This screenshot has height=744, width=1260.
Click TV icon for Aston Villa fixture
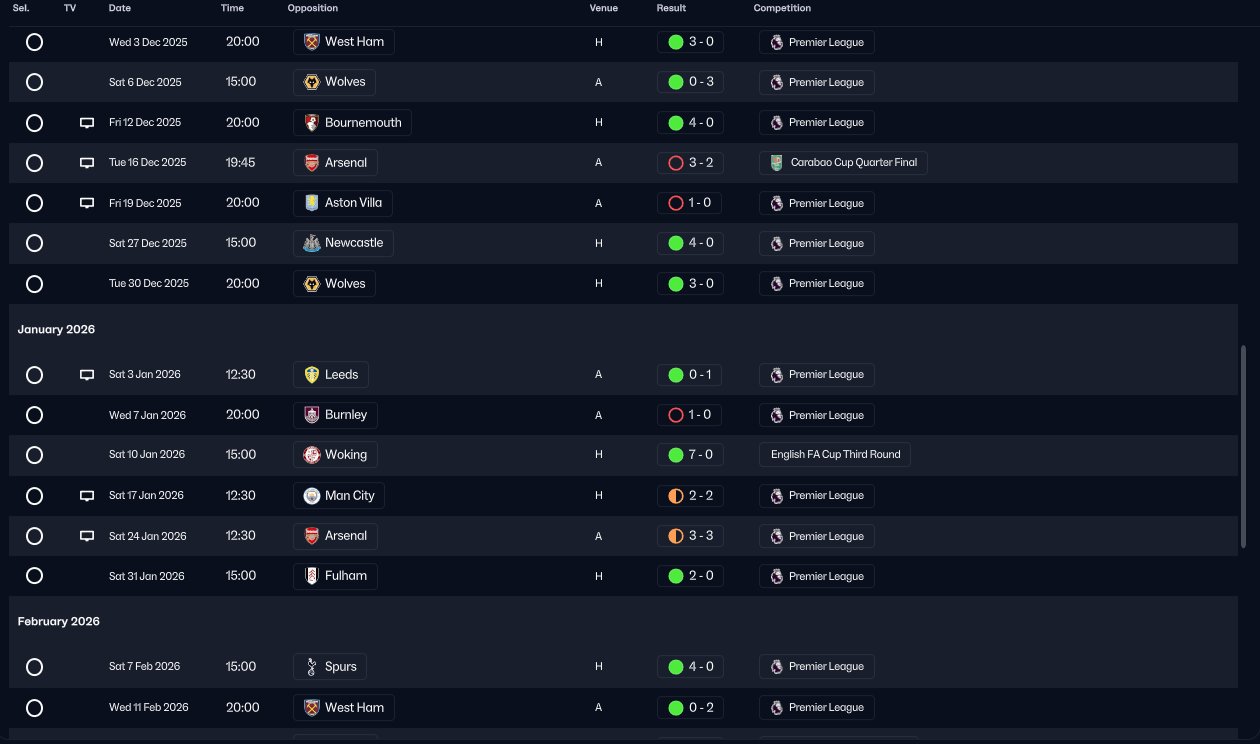point(87,203)
